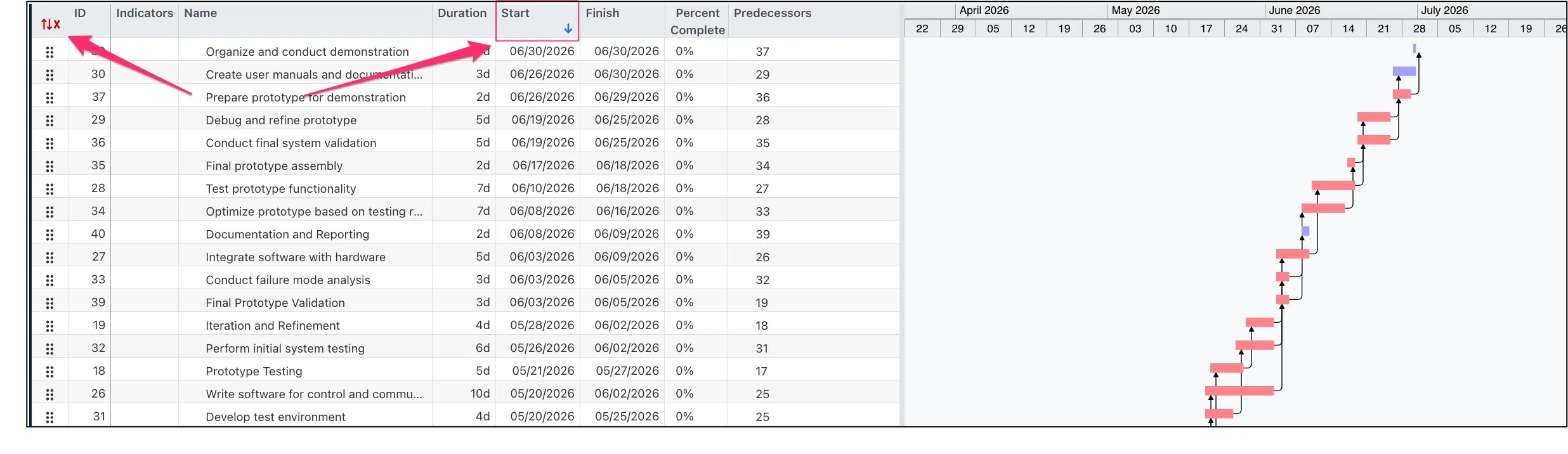Select task name 'Develop test environment'
This screenshot has height=454, width=1568.
pos(275,417)
